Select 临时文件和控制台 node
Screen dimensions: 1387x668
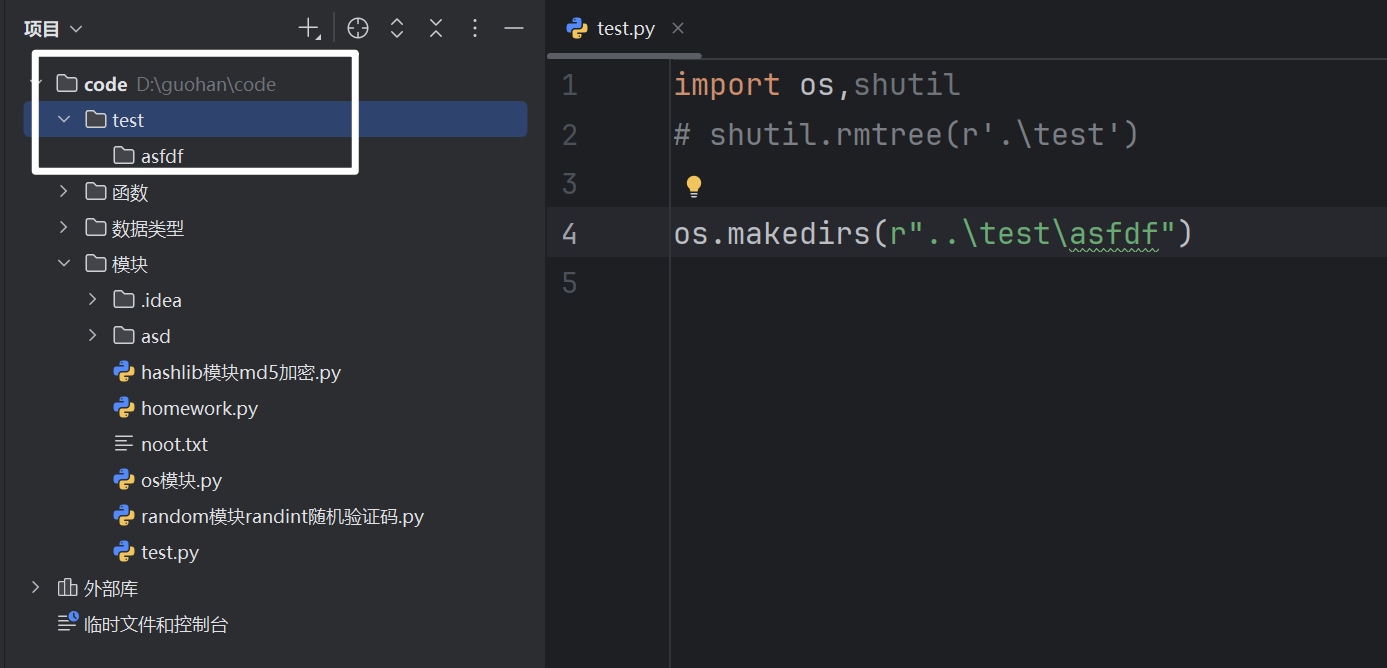(x=156, y=624)
